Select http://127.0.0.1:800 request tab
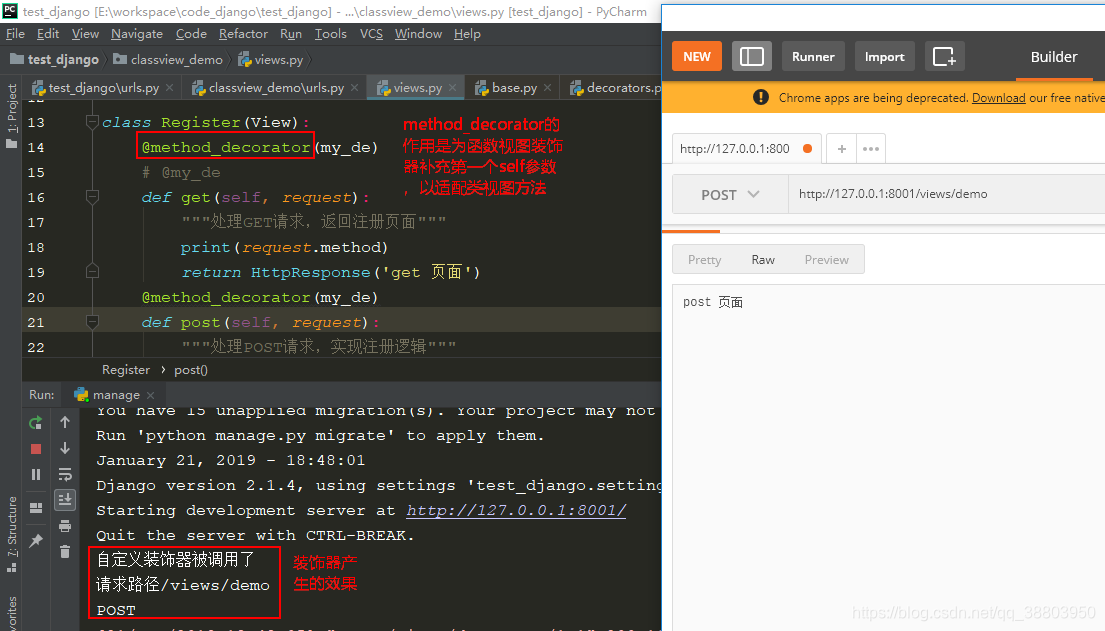This screenshot has height=631, width=1105. pyautogui.click(x=747, y=149)
